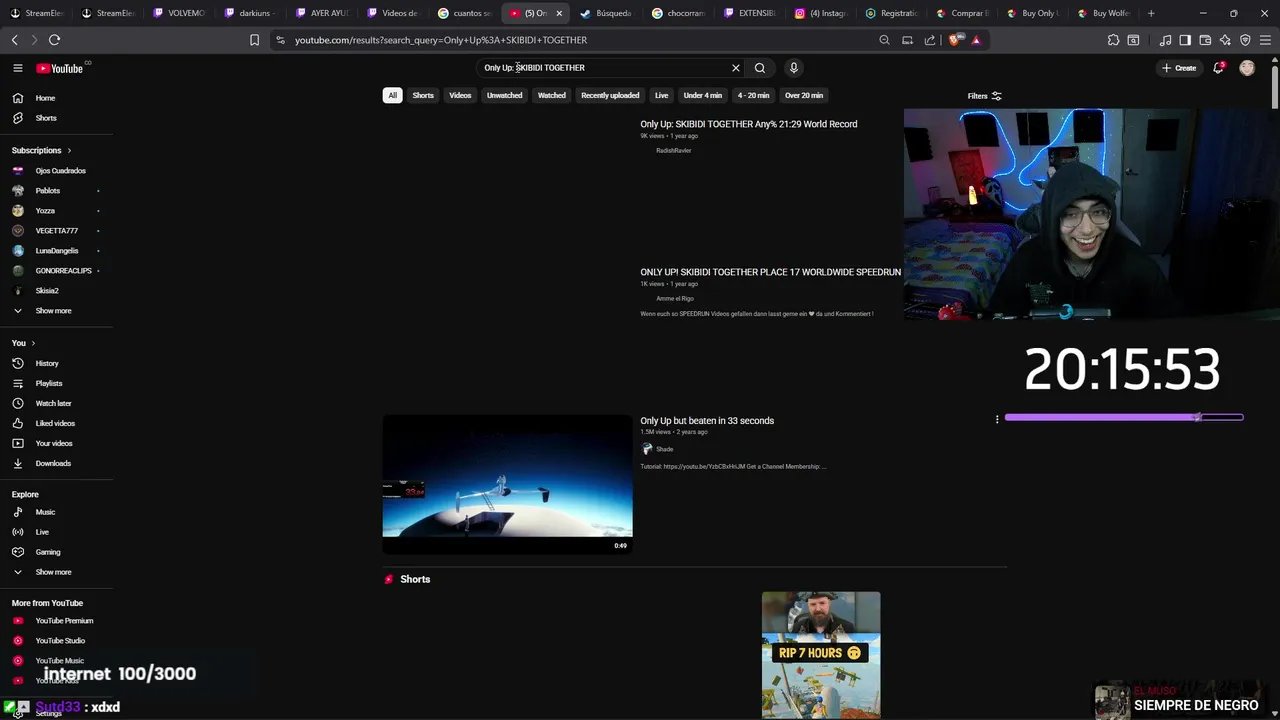
Task: Open the Leo AI sparkle icon
Action: (1225, 40)
